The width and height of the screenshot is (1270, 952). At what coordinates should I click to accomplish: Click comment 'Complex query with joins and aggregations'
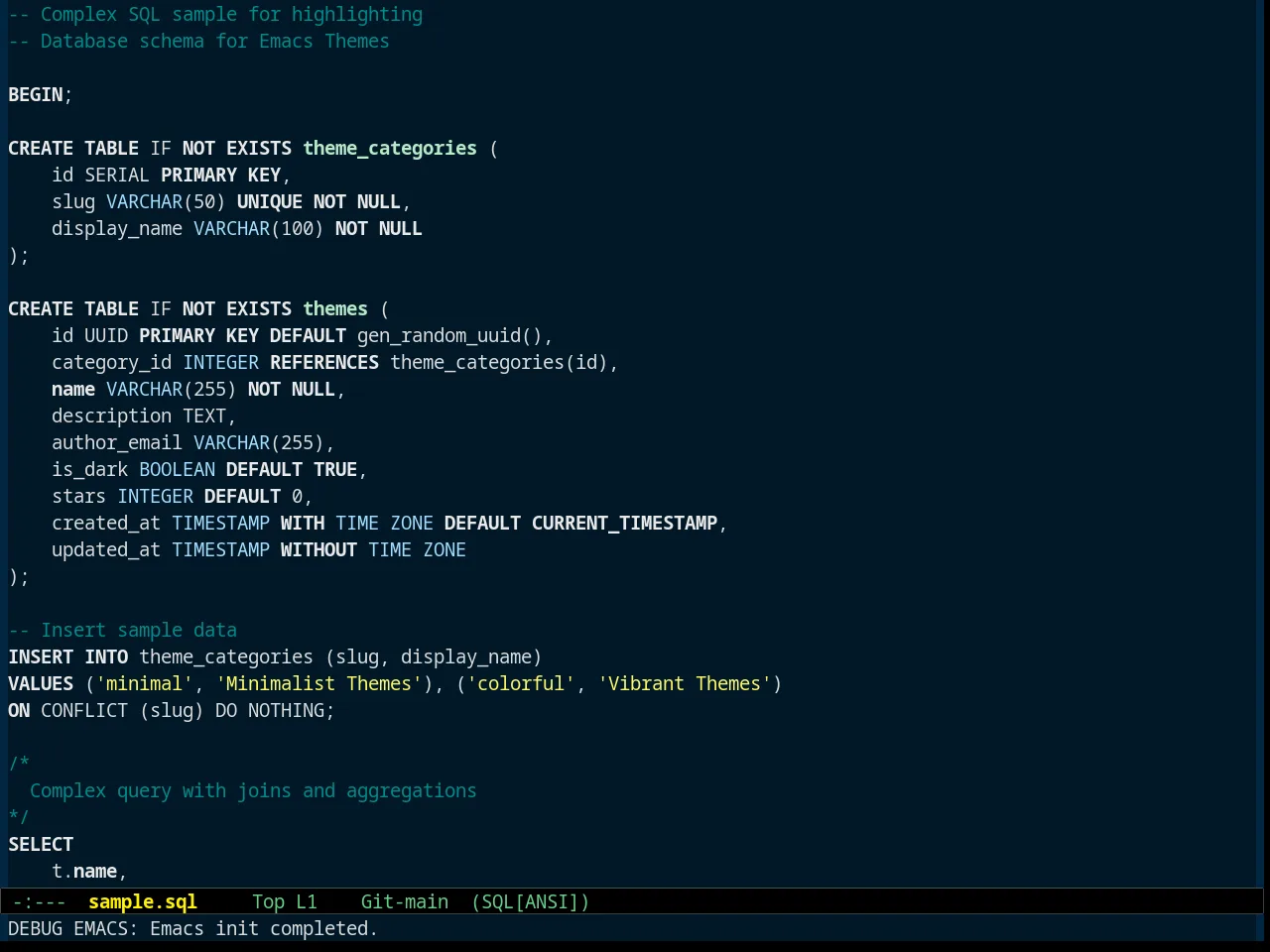pyautogui.click(x=253, y=790)
